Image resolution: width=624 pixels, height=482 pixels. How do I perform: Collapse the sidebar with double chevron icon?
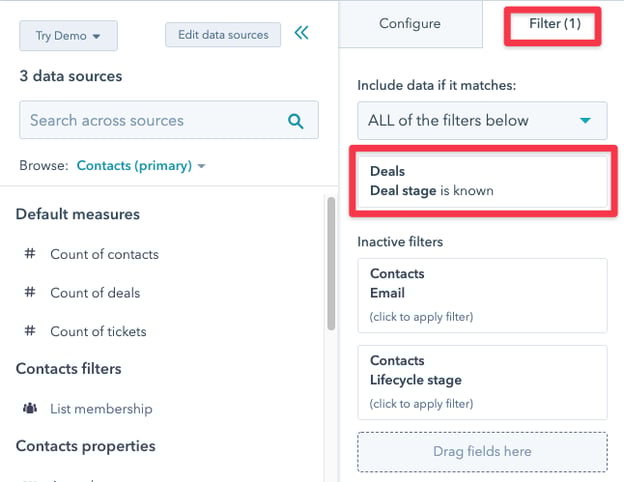[x=302, y=33]
